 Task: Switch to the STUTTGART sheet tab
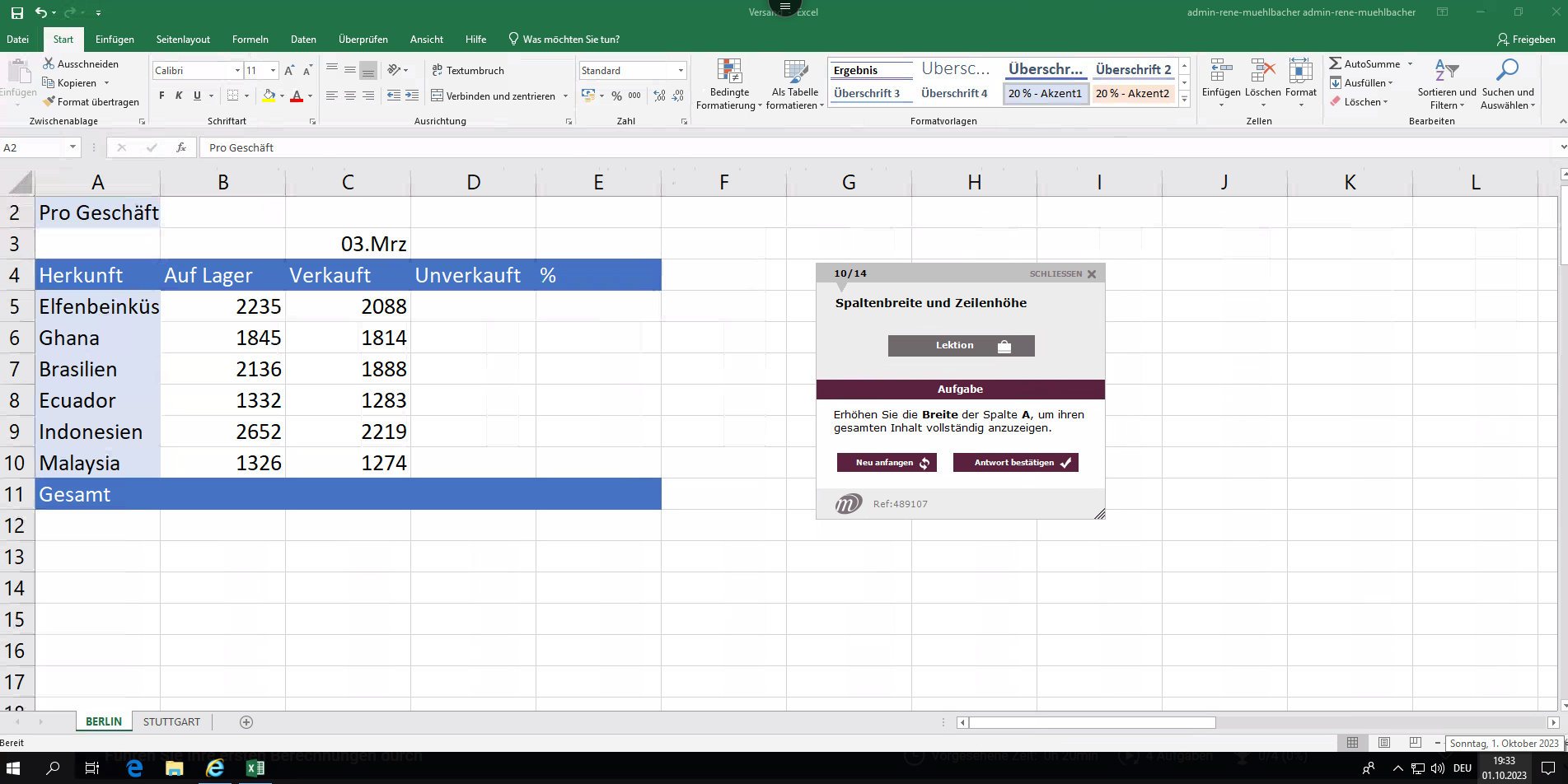(171, 721)
